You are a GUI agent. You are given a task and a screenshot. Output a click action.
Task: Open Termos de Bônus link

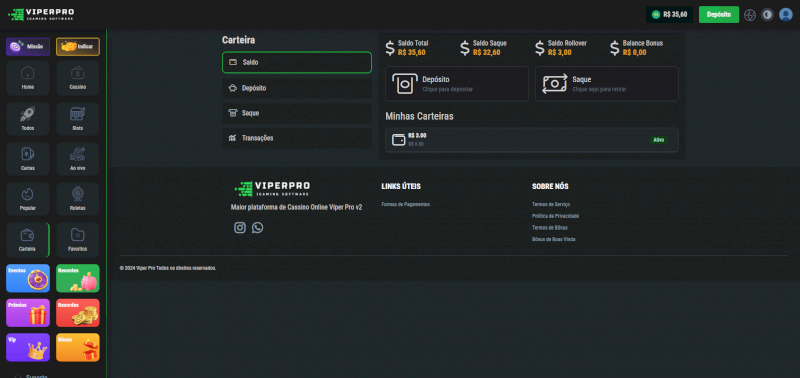pos(550,228)
